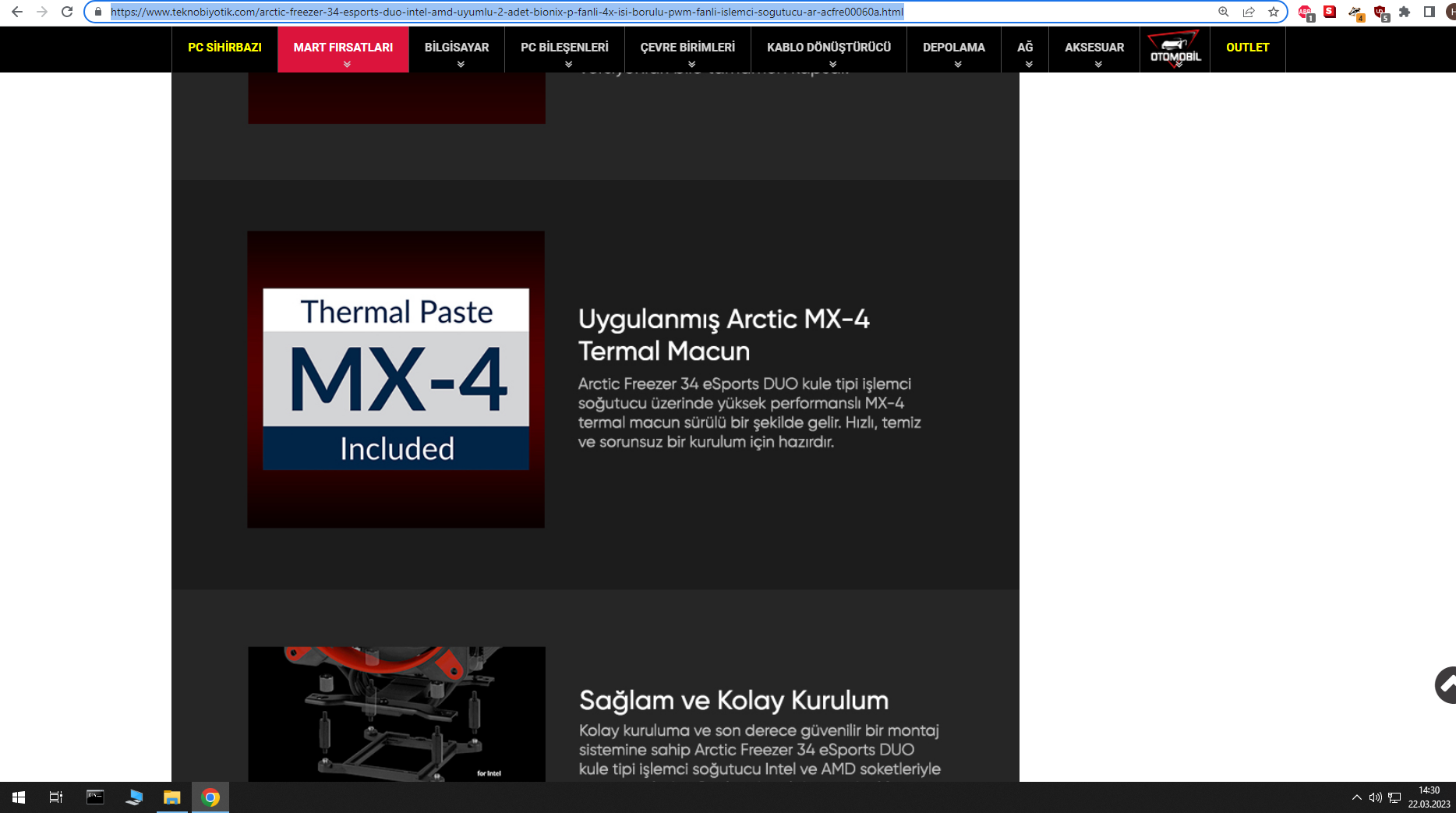Open the uBlock Origin extension

pos(1381,12)
